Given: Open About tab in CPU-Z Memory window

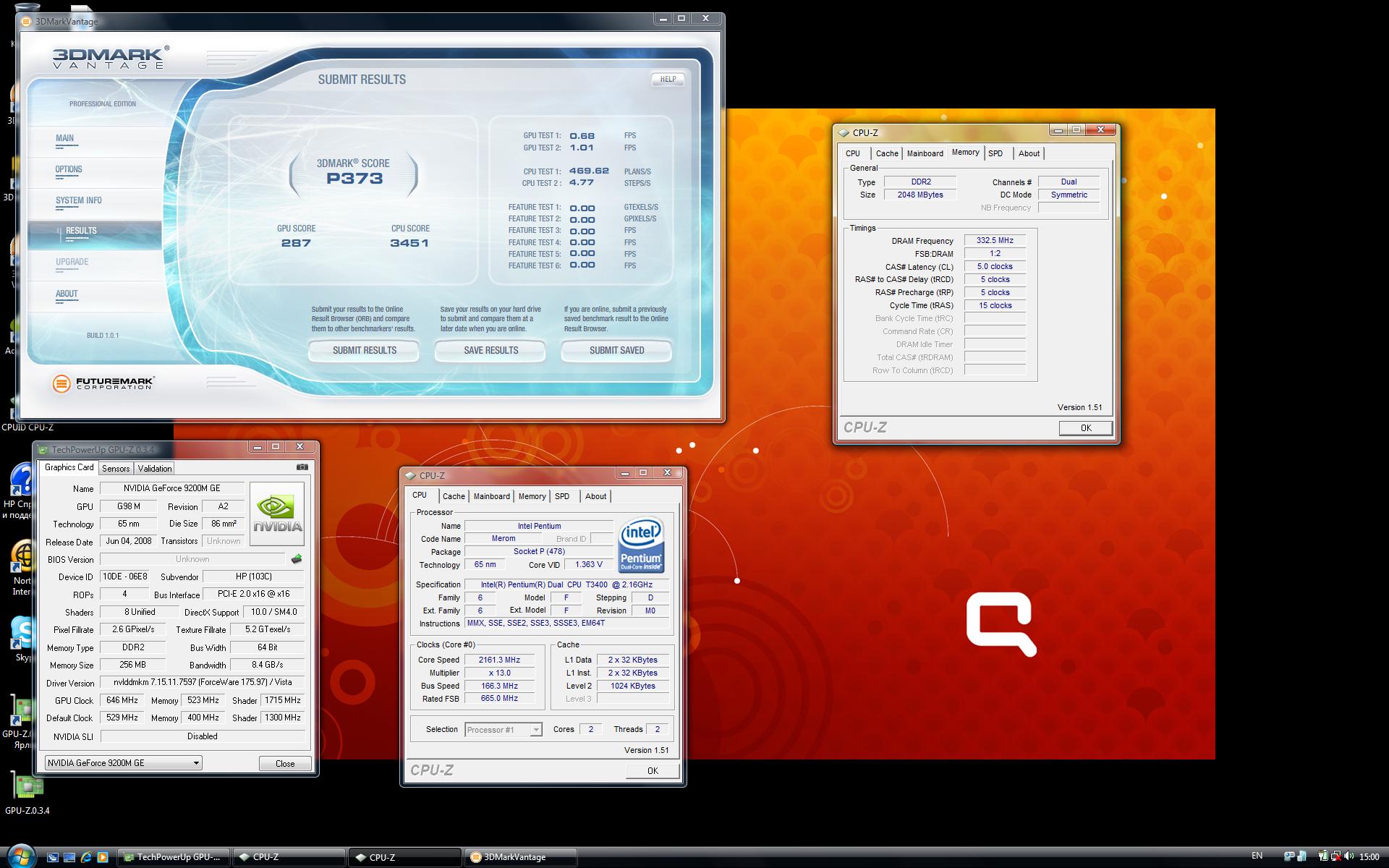Looking at the screenshot, I should 1029,153.
